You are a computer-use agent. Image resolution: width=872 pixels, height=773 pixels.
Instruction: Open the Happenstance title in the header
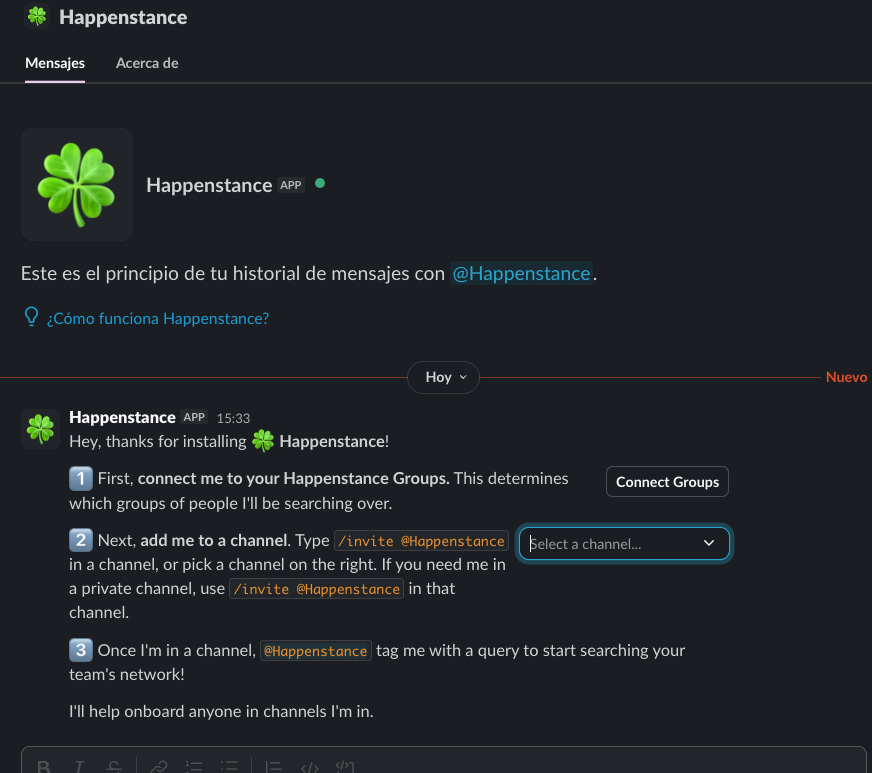123,17
